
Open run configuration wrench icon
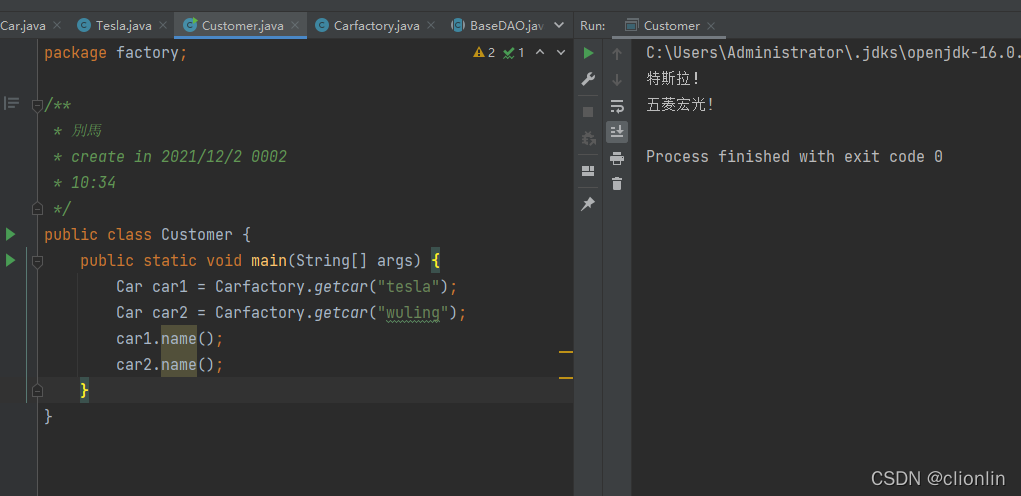(588, 79)
